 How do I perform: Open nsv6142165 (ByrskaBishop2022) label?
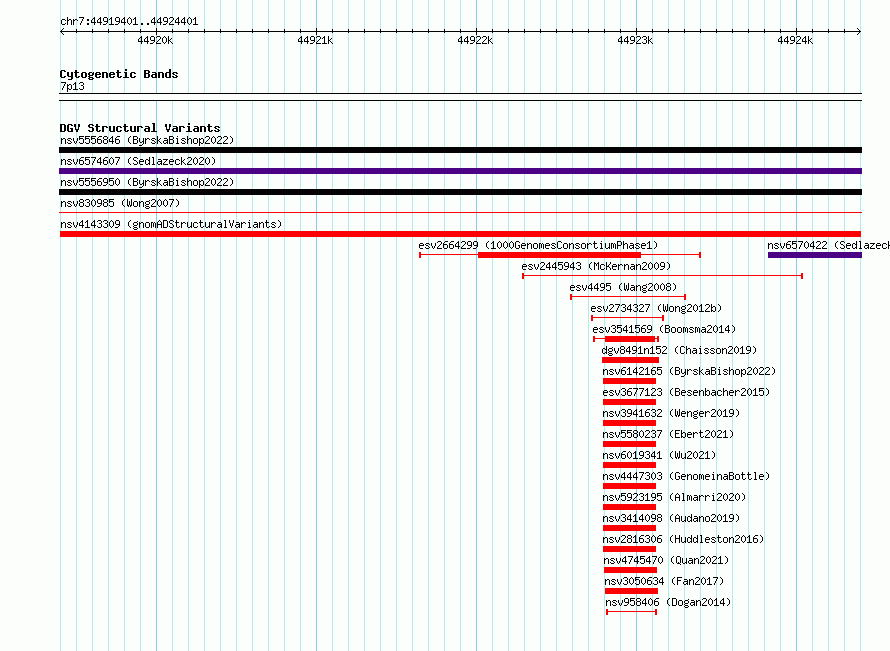(x=689, y=371)
